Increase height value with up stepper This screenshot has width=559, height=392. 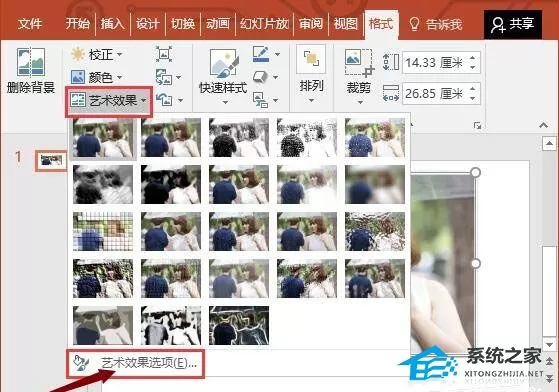click(472, 58)
